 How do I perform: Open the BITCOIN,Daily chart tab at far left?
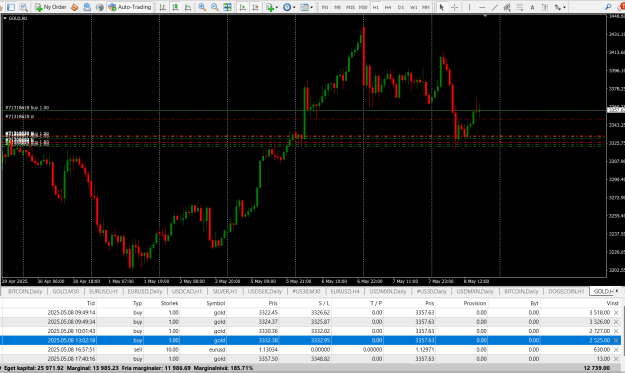point(25,291)
